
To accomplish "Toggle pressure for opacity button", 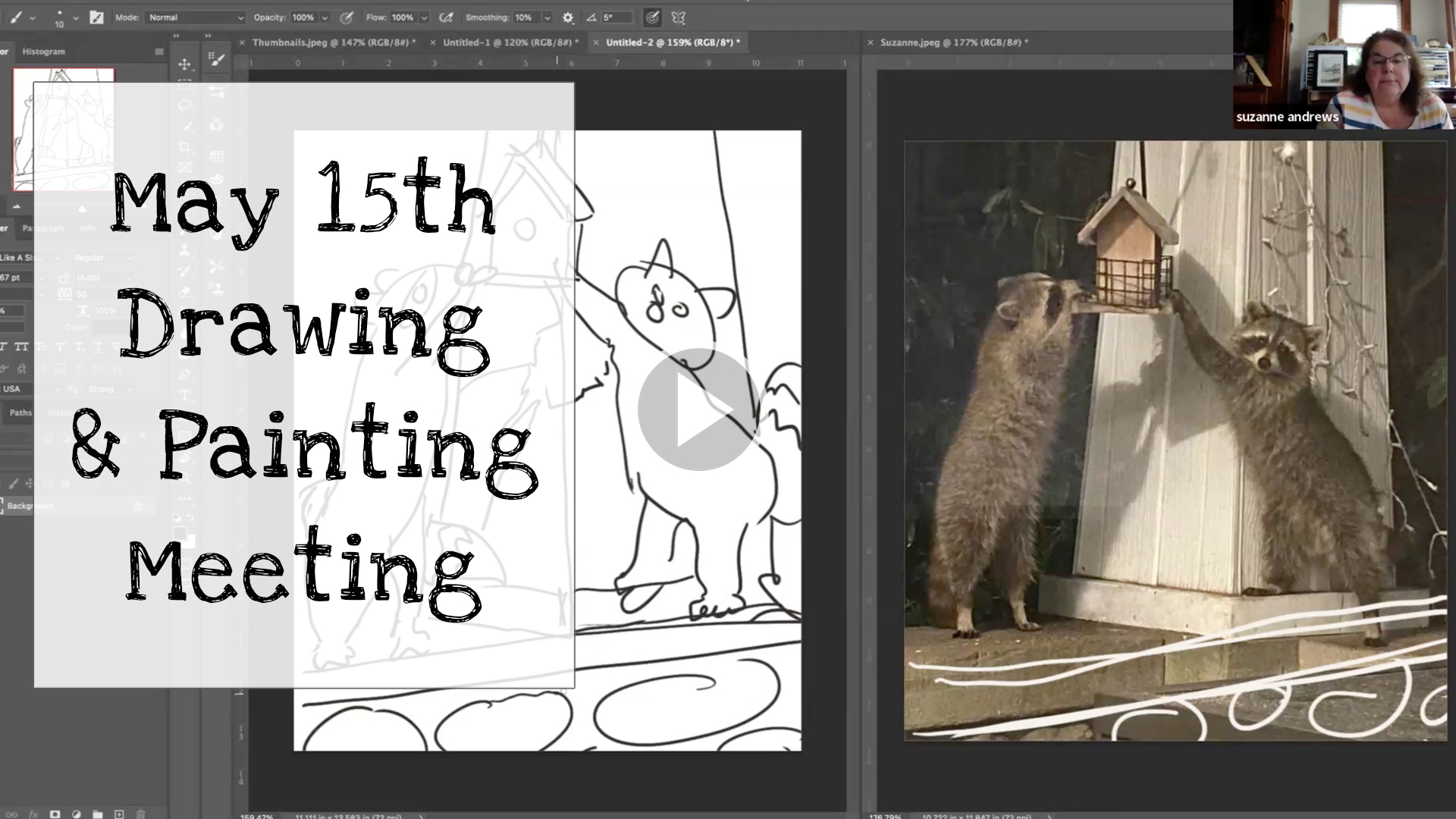I will pyautogui.click(x=347, y=17).
